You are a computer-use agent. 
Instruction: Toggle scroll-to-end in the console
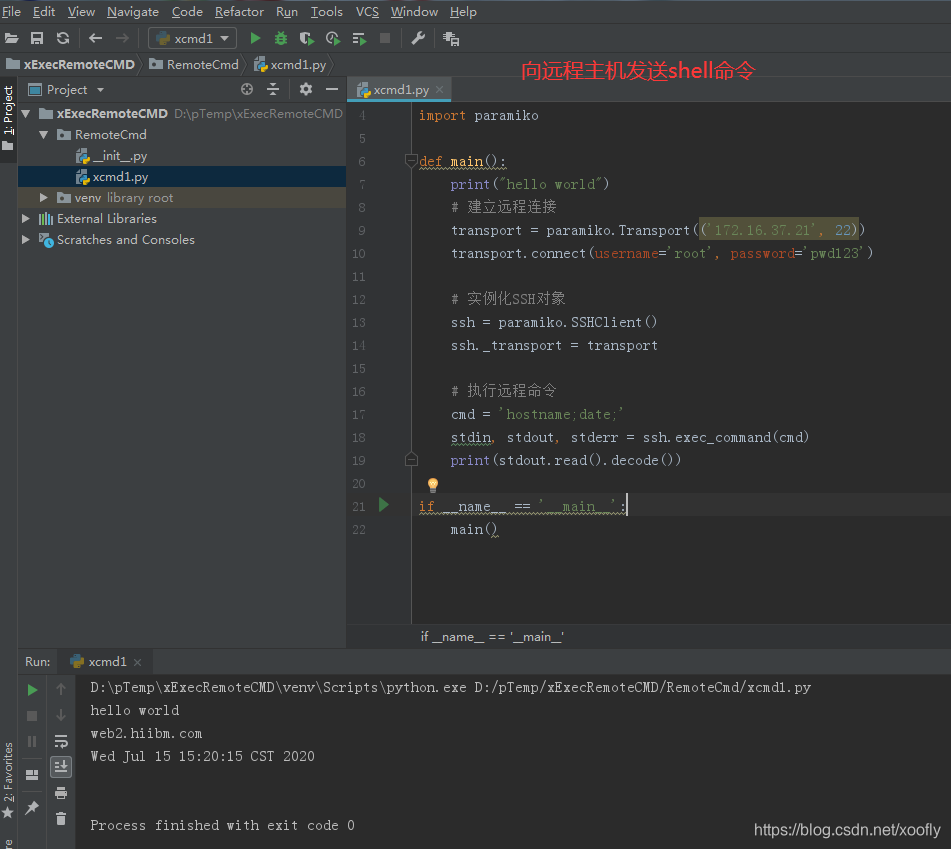point(60,767)
